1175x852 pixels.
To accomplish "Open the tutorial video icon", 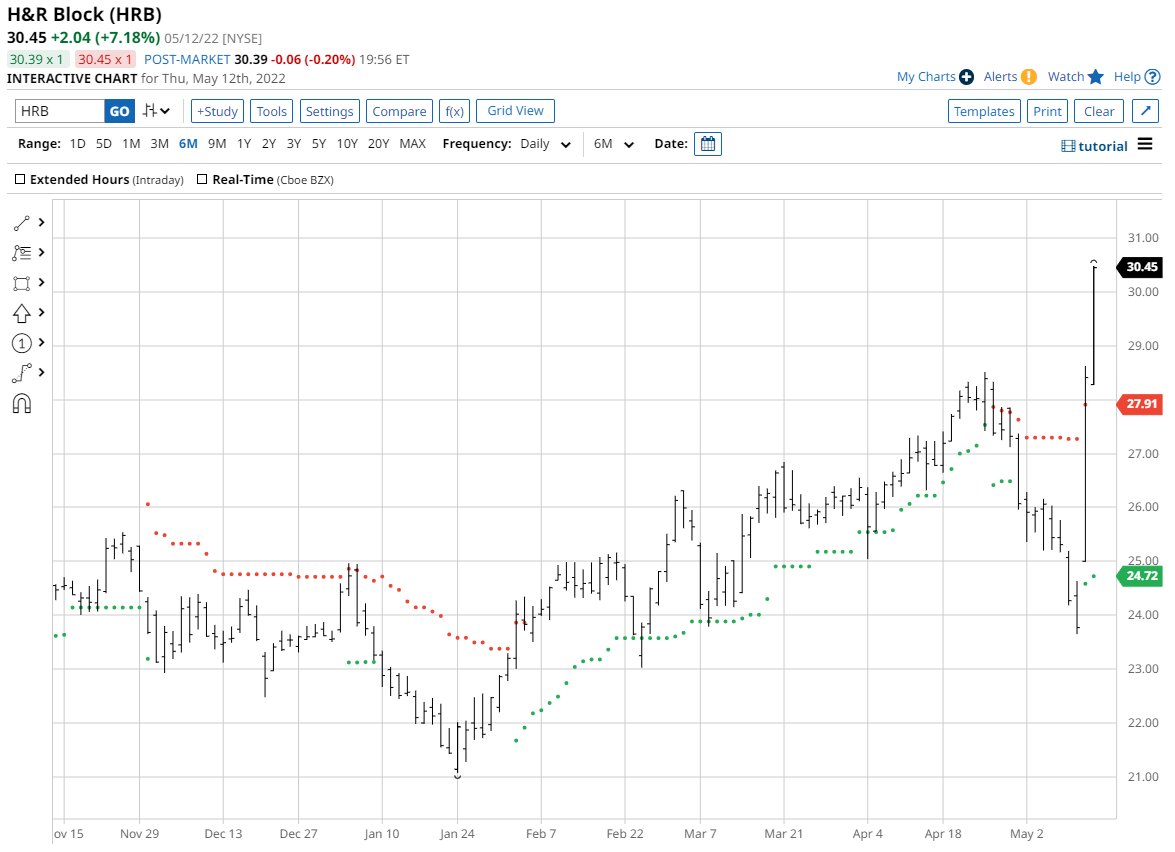I will pos(1068,146).
